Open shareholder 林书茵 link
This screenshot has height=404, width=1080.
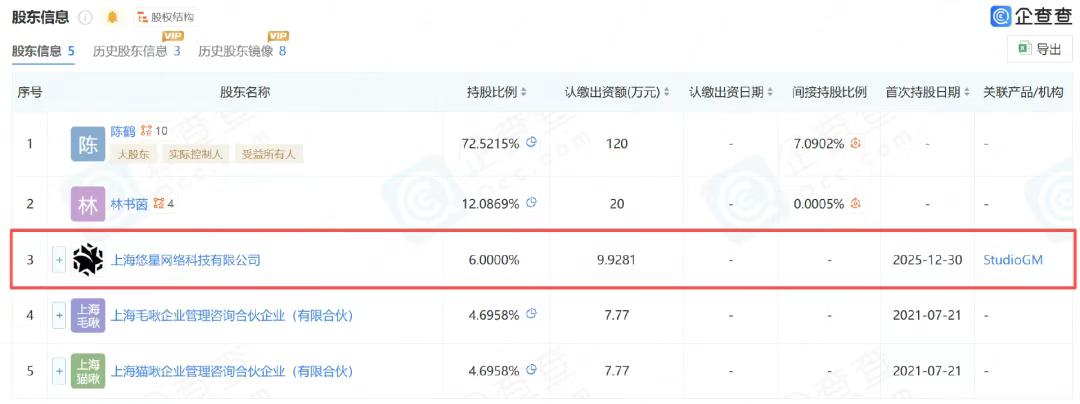pos(129,204)
